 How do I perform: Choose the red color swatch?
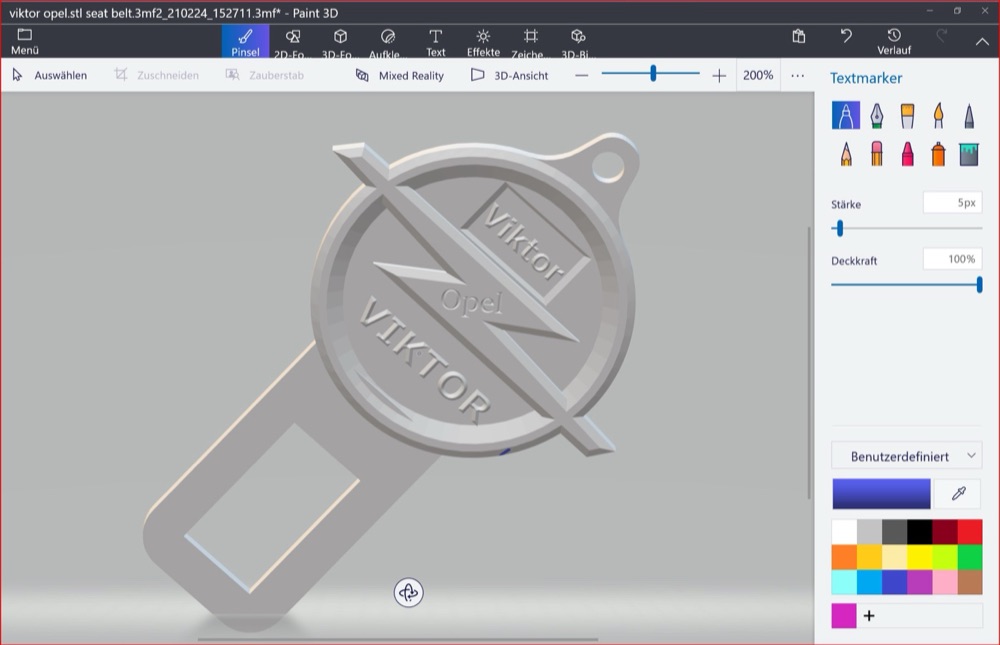(969, 531)
